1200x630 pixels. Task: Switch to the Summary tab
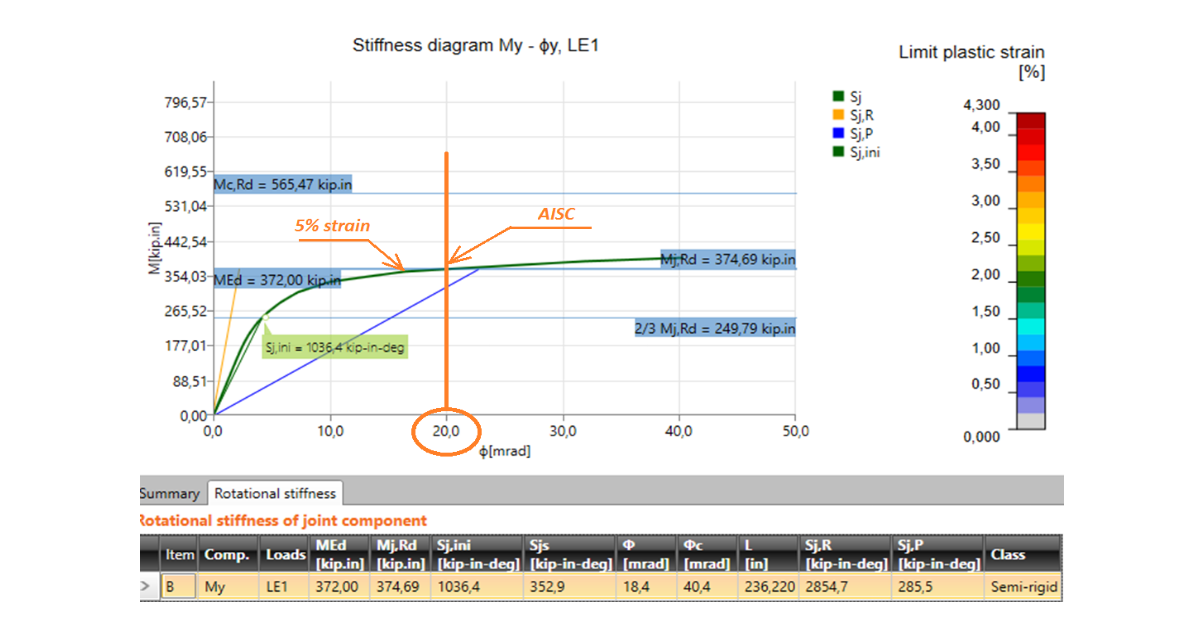pyautogui.click(x=170, y=492)
